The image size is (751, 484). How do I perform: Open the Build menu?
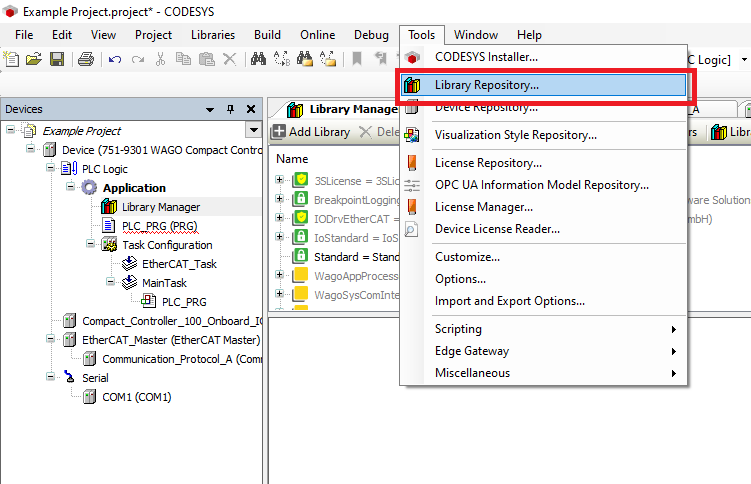(267, 35)
